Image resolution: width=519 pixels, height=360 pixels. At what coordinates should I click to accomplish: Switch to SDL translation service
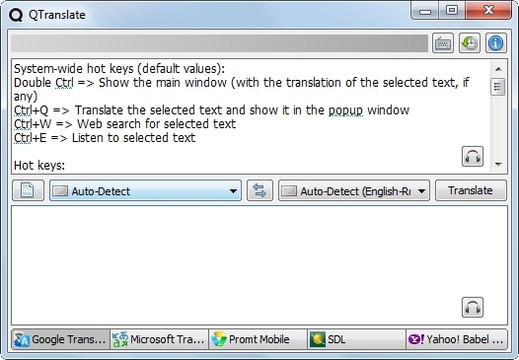(356, 339)
